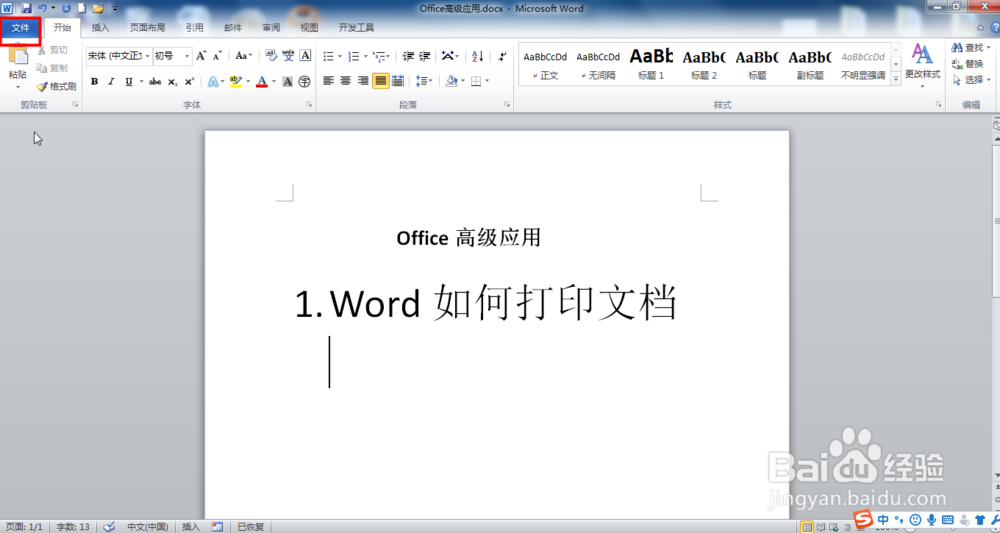Open the font name dropdown (宋体)
Screen dimensions: 1000x533
pos(147,56)
